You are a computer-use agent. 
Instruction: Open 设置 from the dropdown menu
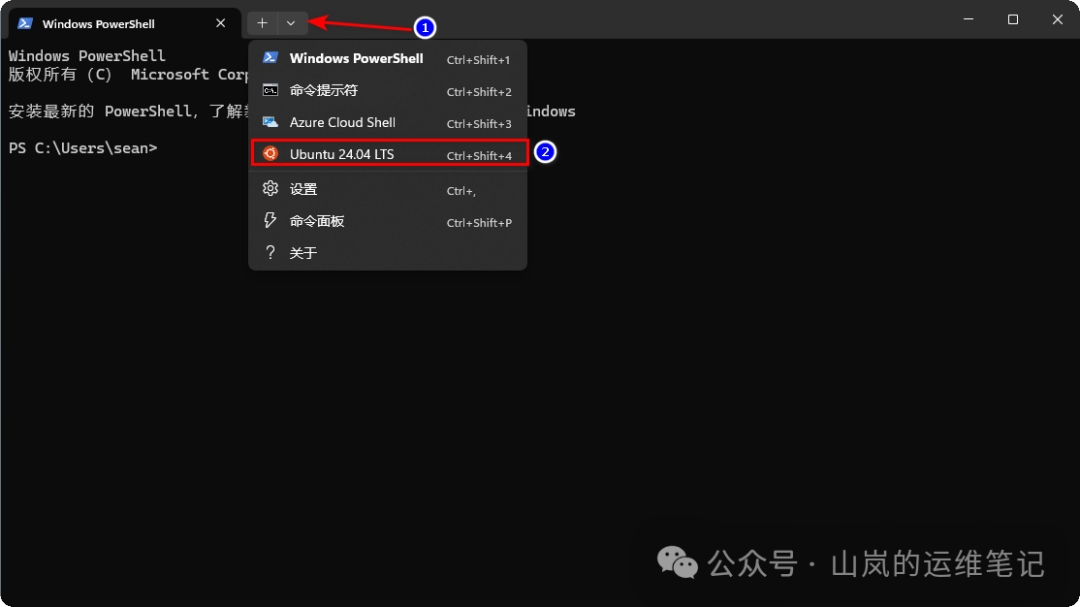pyautogui.click(x=303, y=188)
